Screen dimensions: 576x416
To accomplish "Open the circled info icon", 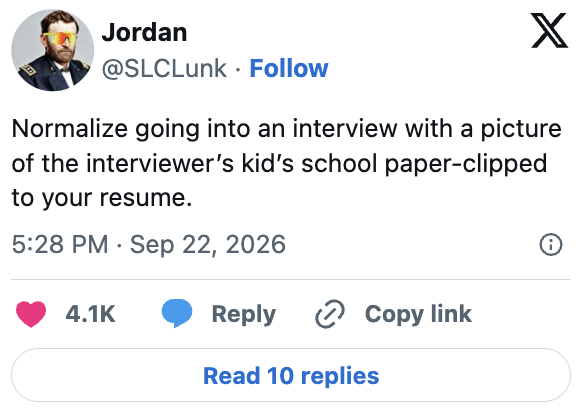I will pyautogui.click(x=551, y=244).
